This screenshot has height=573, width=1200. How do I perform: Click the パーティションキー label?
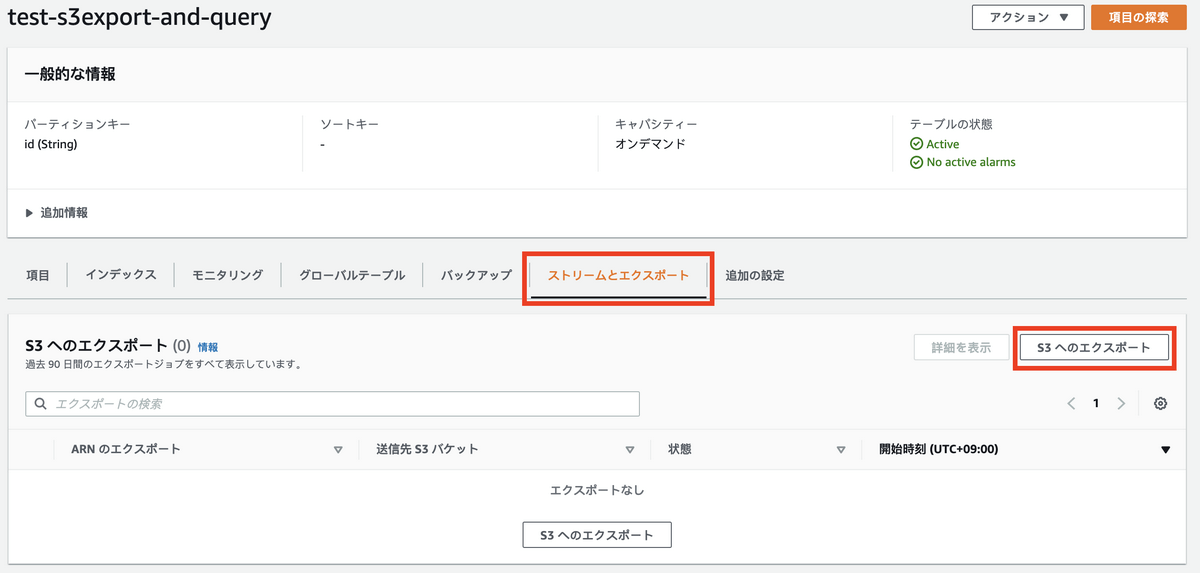point(77,125)
